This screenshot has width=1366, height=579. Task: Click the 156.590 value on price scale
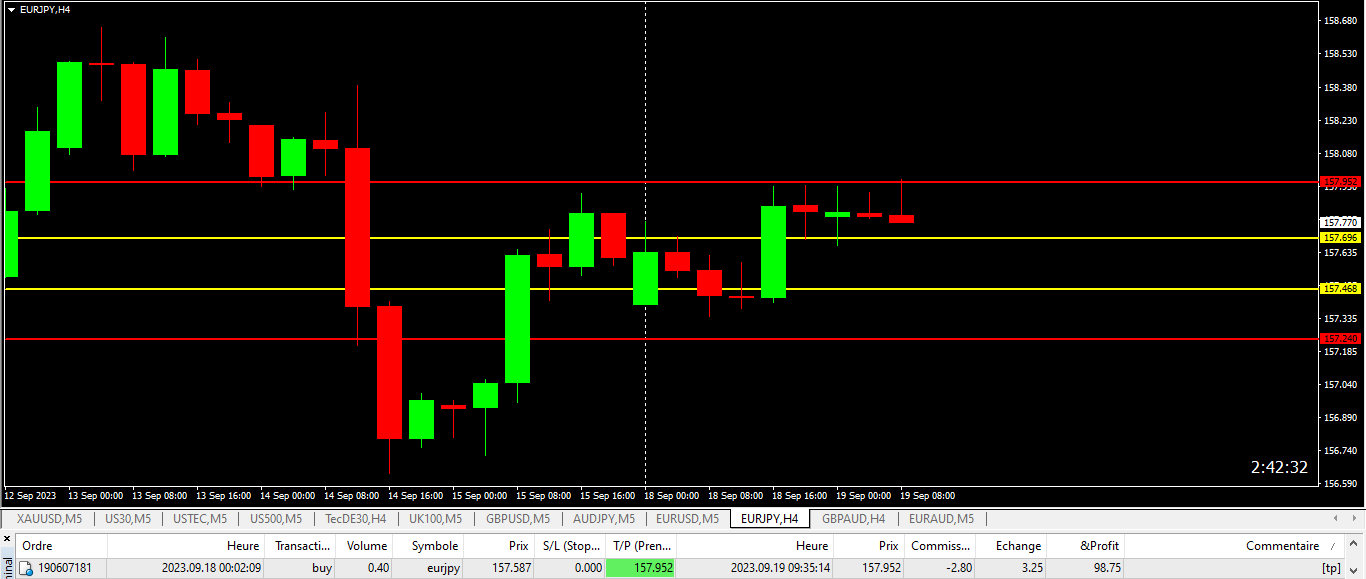(1340, 483)
